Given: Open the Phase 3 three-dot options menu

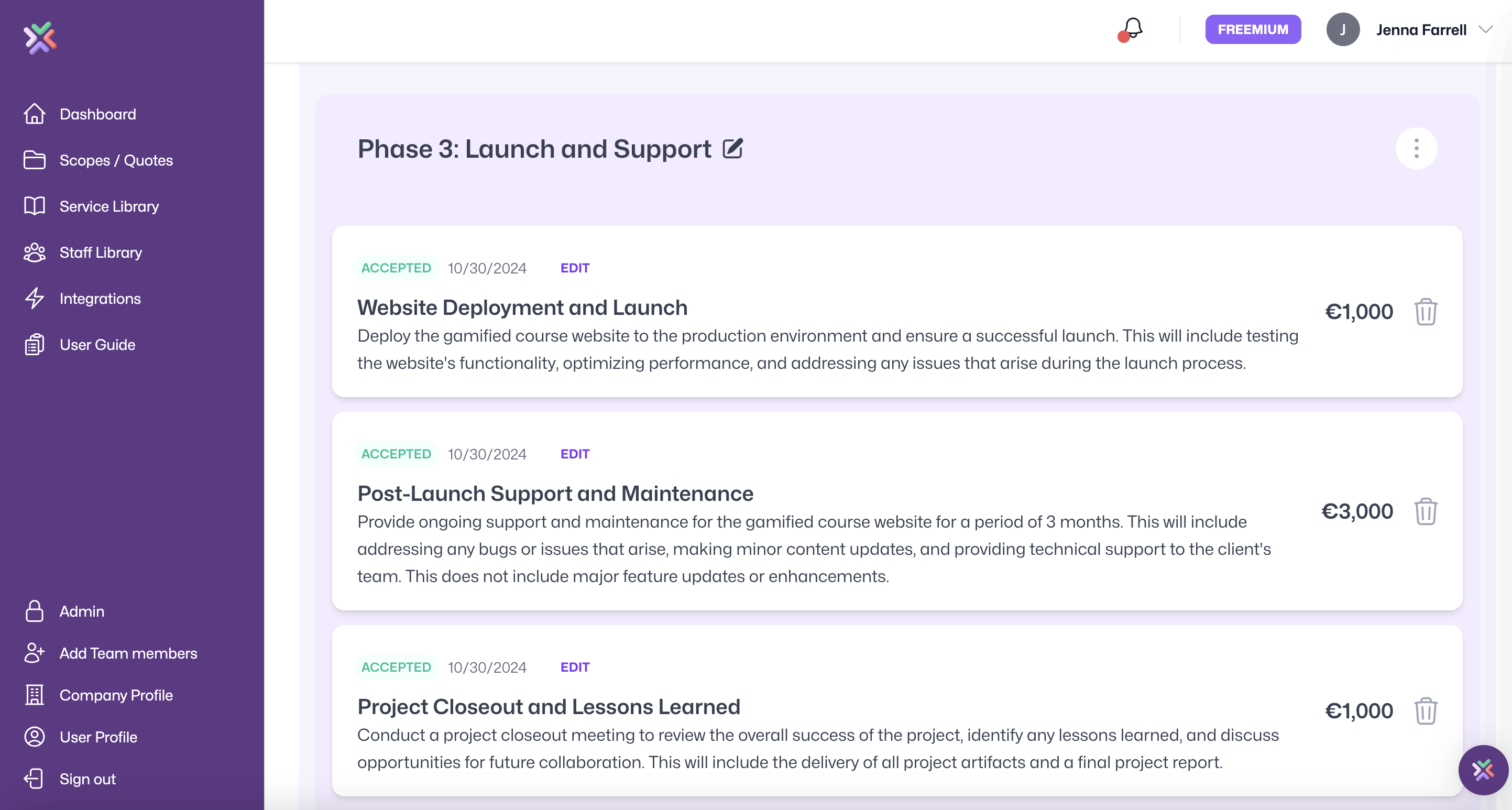Looking at the screenshot, I should pos(1416,148).
